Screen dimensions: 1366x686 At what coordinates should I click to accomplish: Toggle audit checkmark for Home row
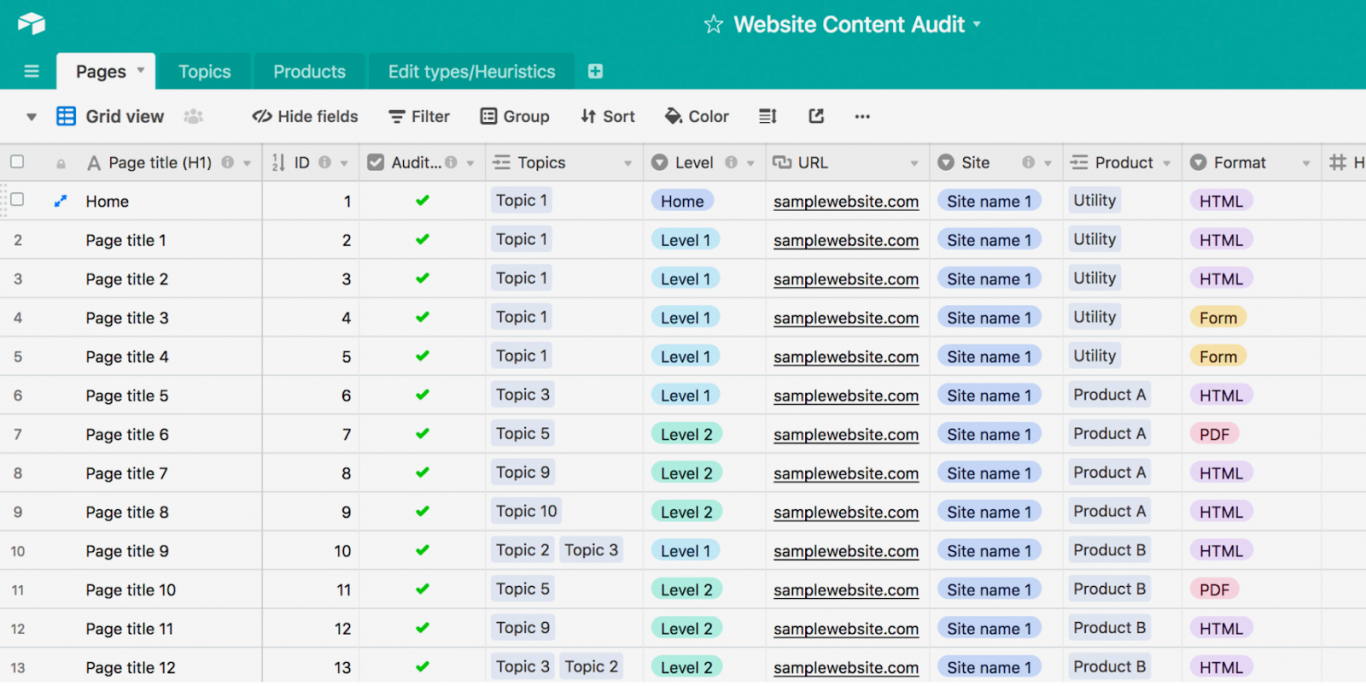(x=422, y=200)
